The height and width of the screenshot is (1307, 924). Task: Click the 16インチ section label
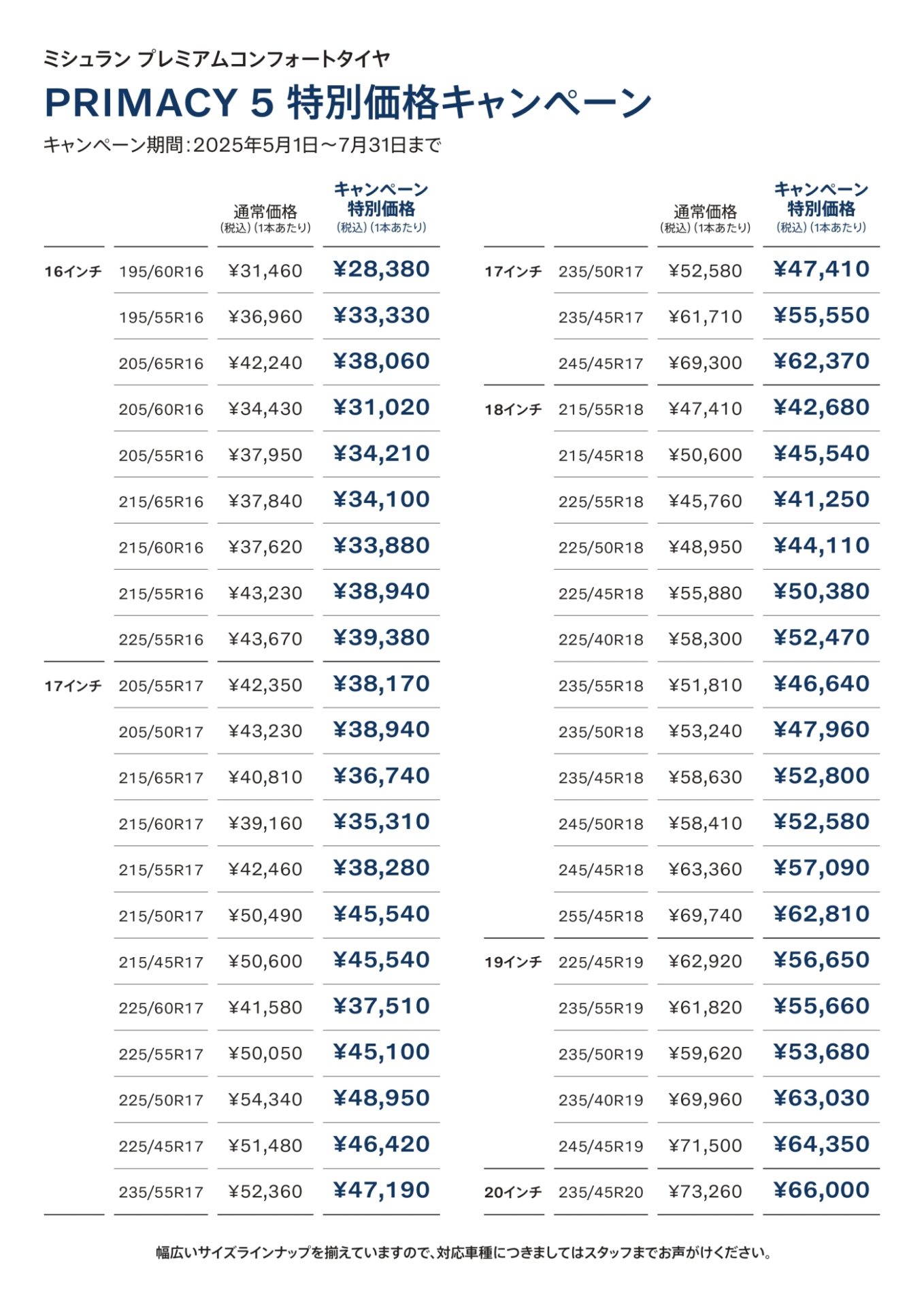pyautogui.click(x=73, y=272)
